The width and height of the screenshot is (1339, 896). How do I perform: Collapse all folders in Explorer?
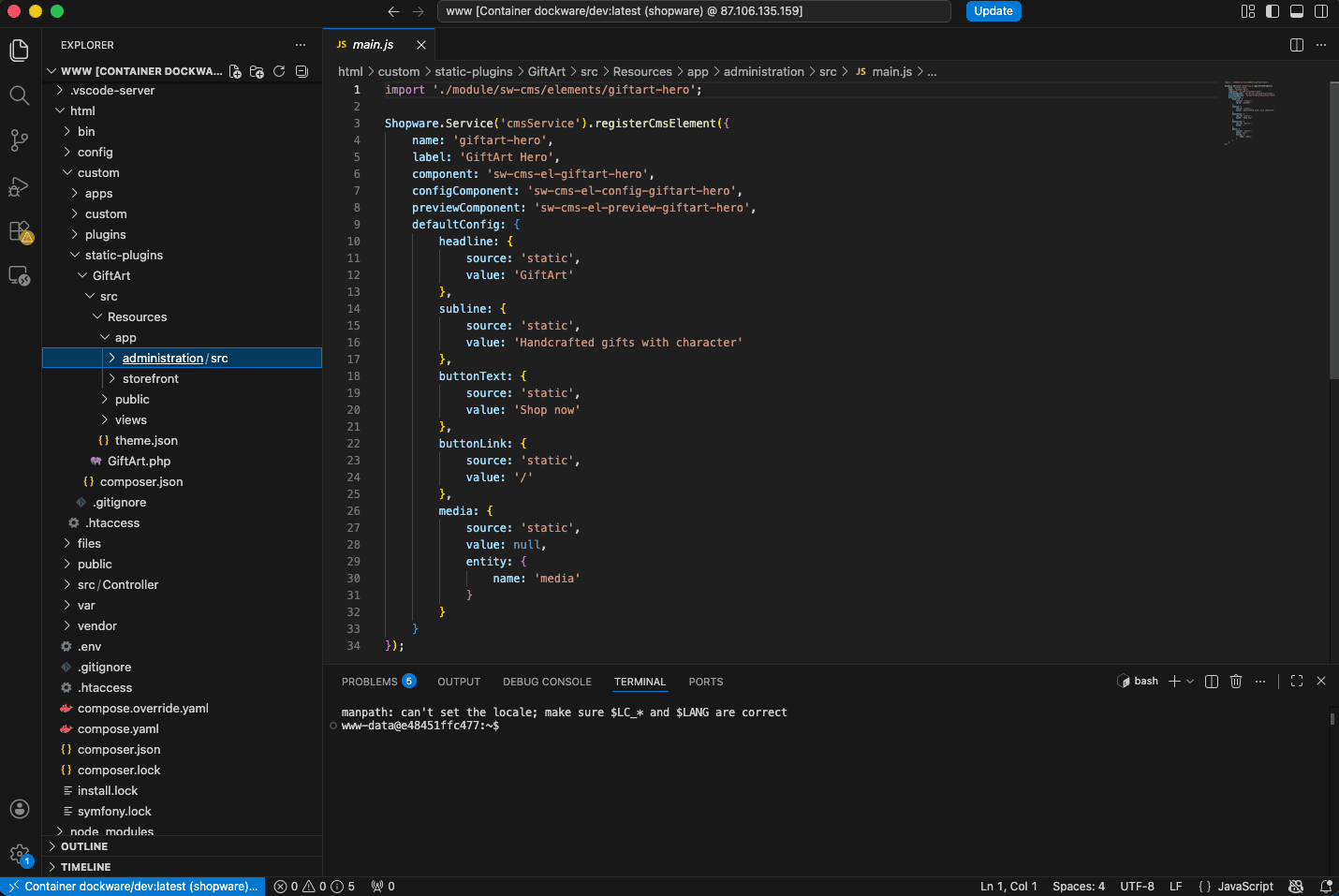[302, 71]
